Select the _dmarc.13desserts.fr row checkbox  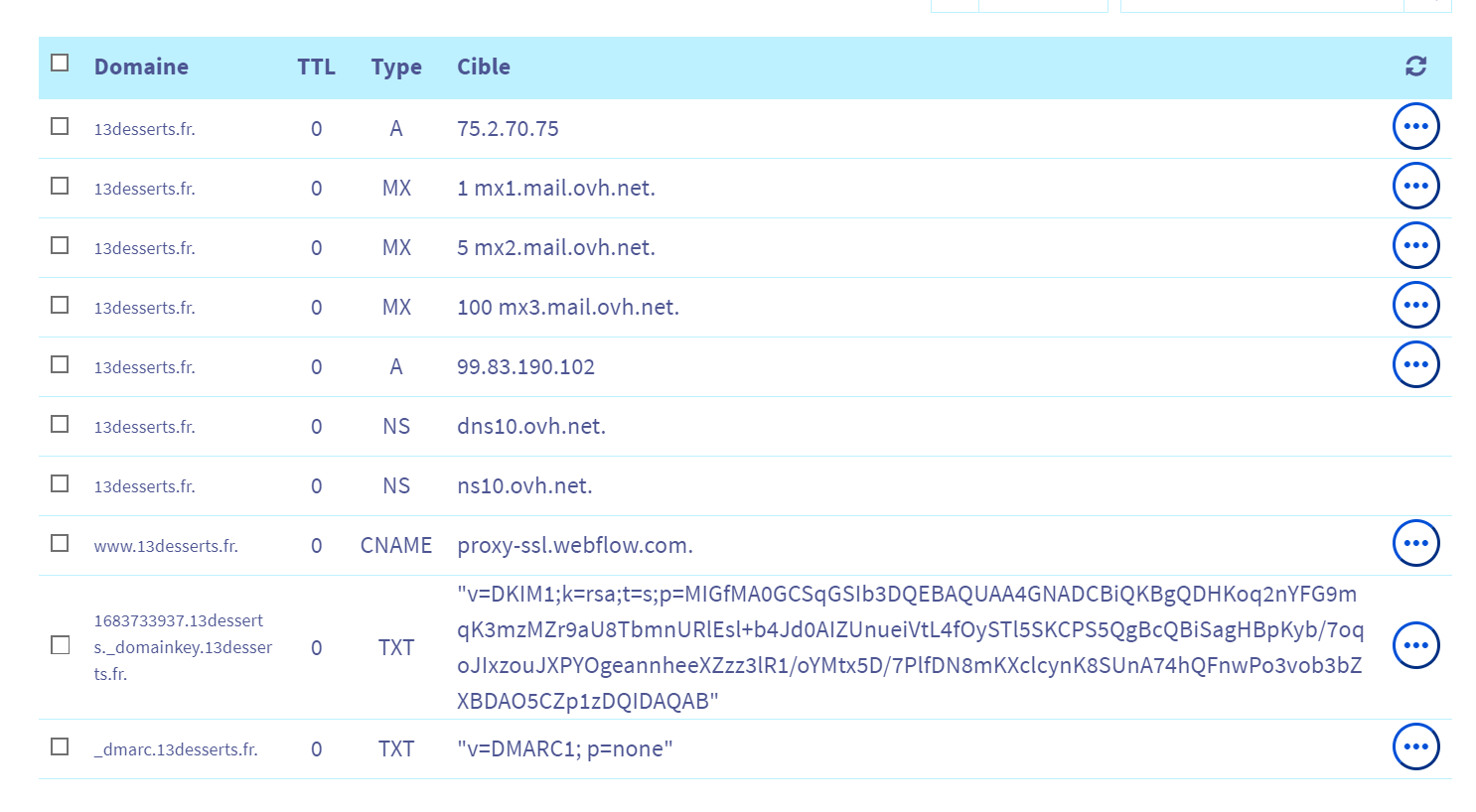point(60,746)
